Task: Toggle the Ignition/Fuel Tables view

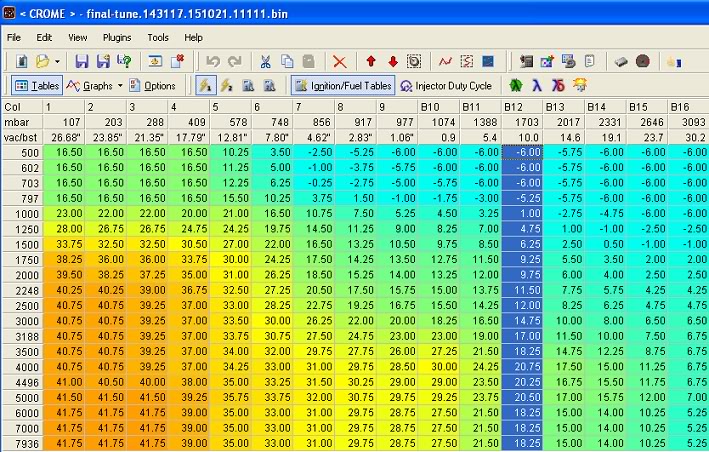Action: tap(343, 85)
